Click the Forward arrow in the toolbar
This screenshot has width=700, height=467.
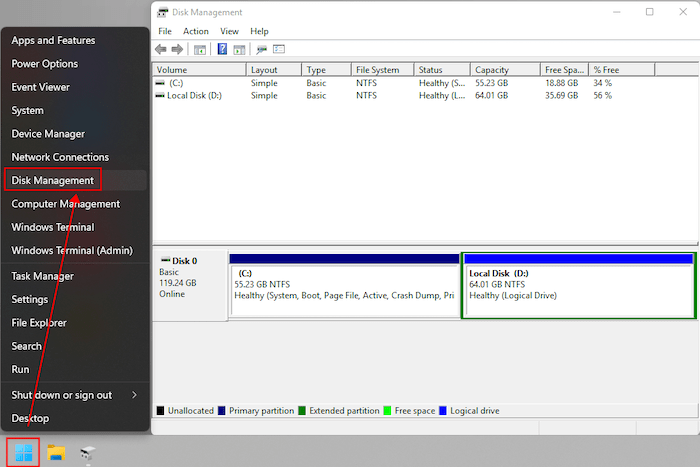pyautogui.click(x=177, y=49)
